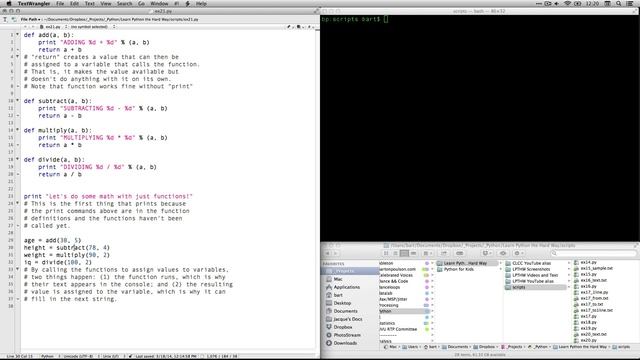The image size is (640, 360).
Task: Switch Finder to icon view
Action: coord(386,253)
